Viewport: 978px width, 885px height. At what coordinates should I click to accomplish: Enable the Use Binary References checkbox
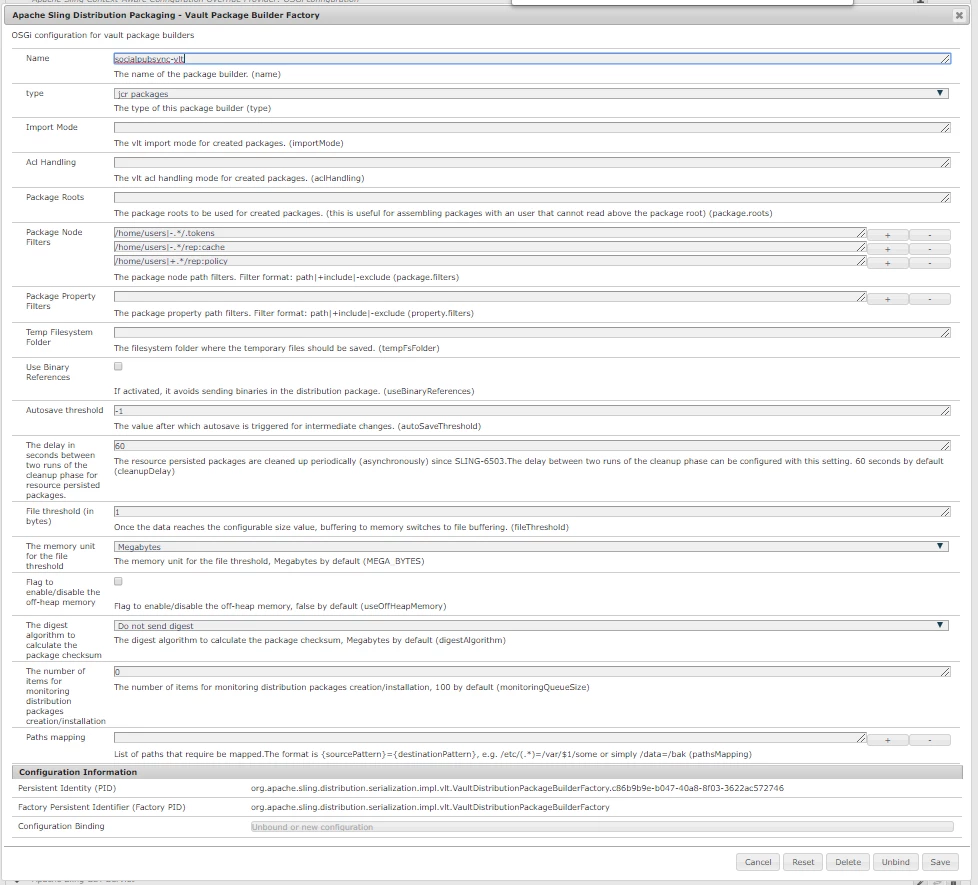tap(118, 367)
